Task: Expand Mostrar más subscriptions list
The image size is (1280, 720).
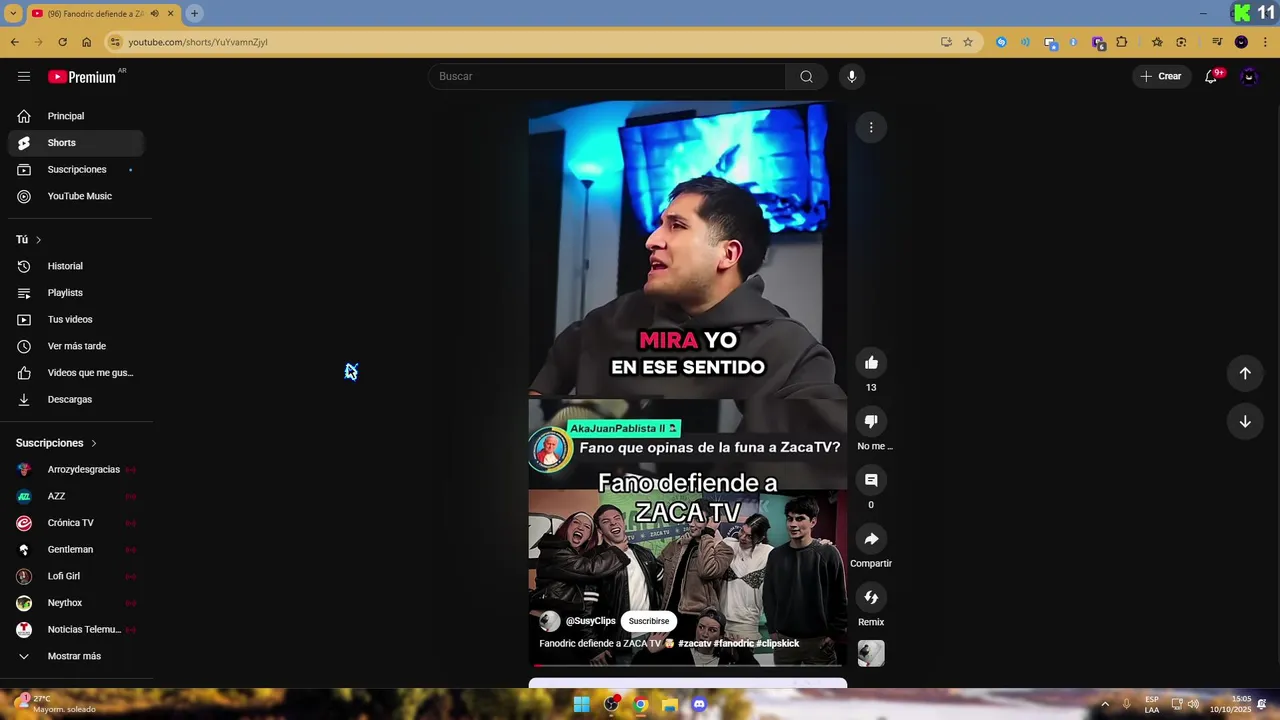Action: [76, 656]
